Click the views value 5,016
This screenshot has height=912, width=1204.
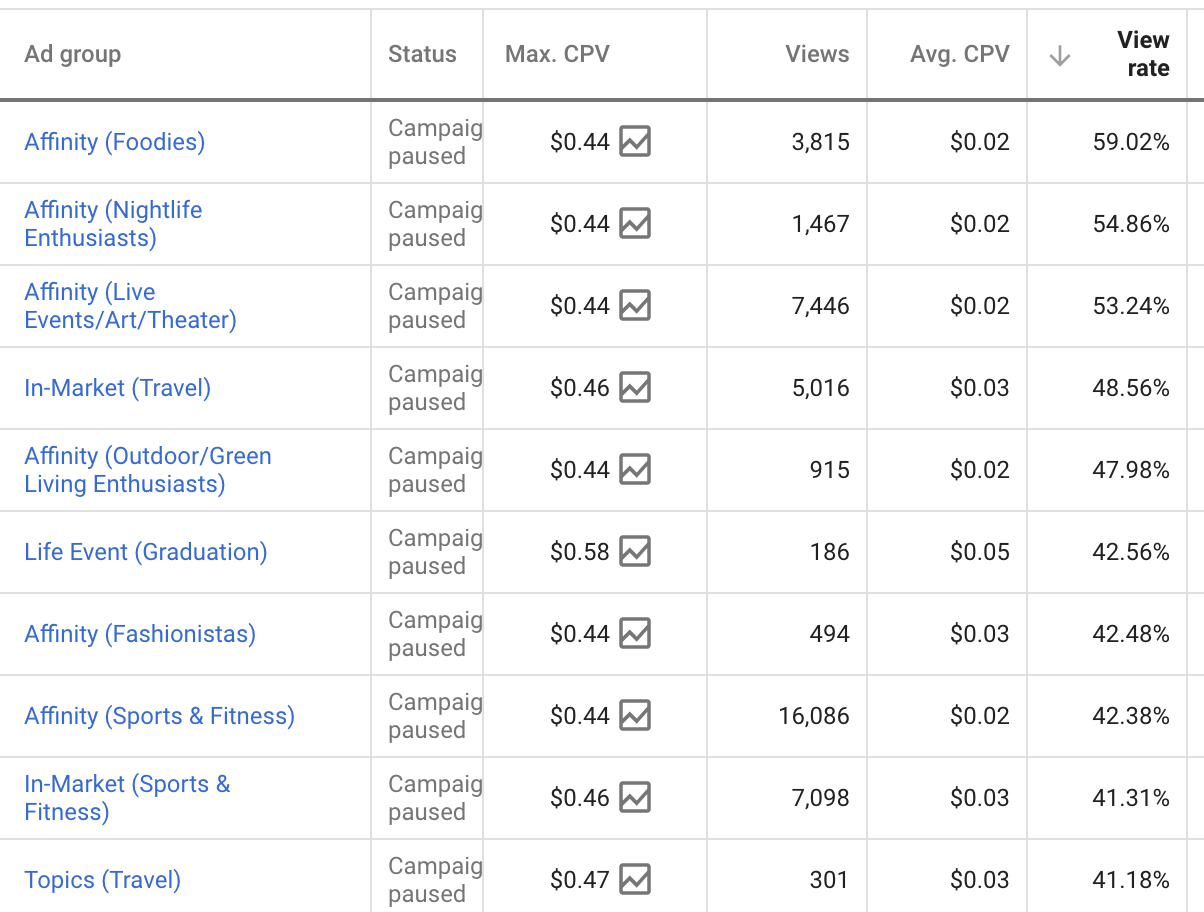point(821,388)
